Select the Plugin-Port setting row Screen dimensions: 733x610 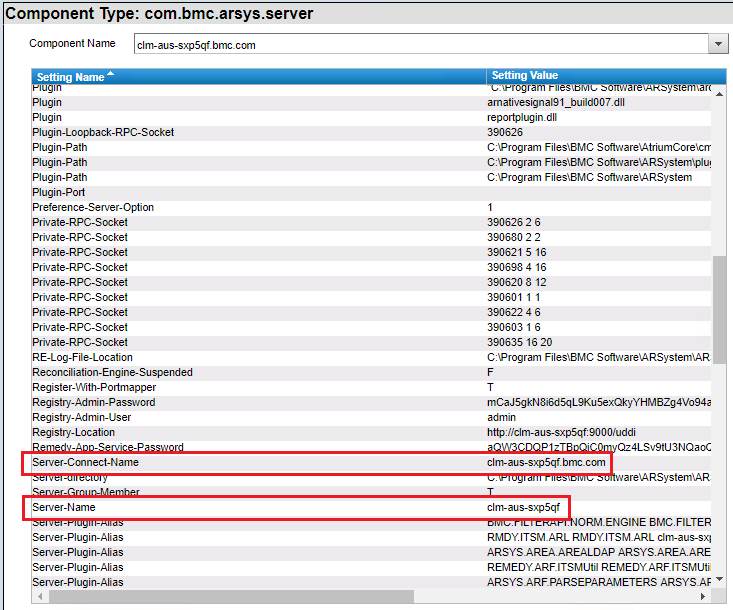(372, 192)
